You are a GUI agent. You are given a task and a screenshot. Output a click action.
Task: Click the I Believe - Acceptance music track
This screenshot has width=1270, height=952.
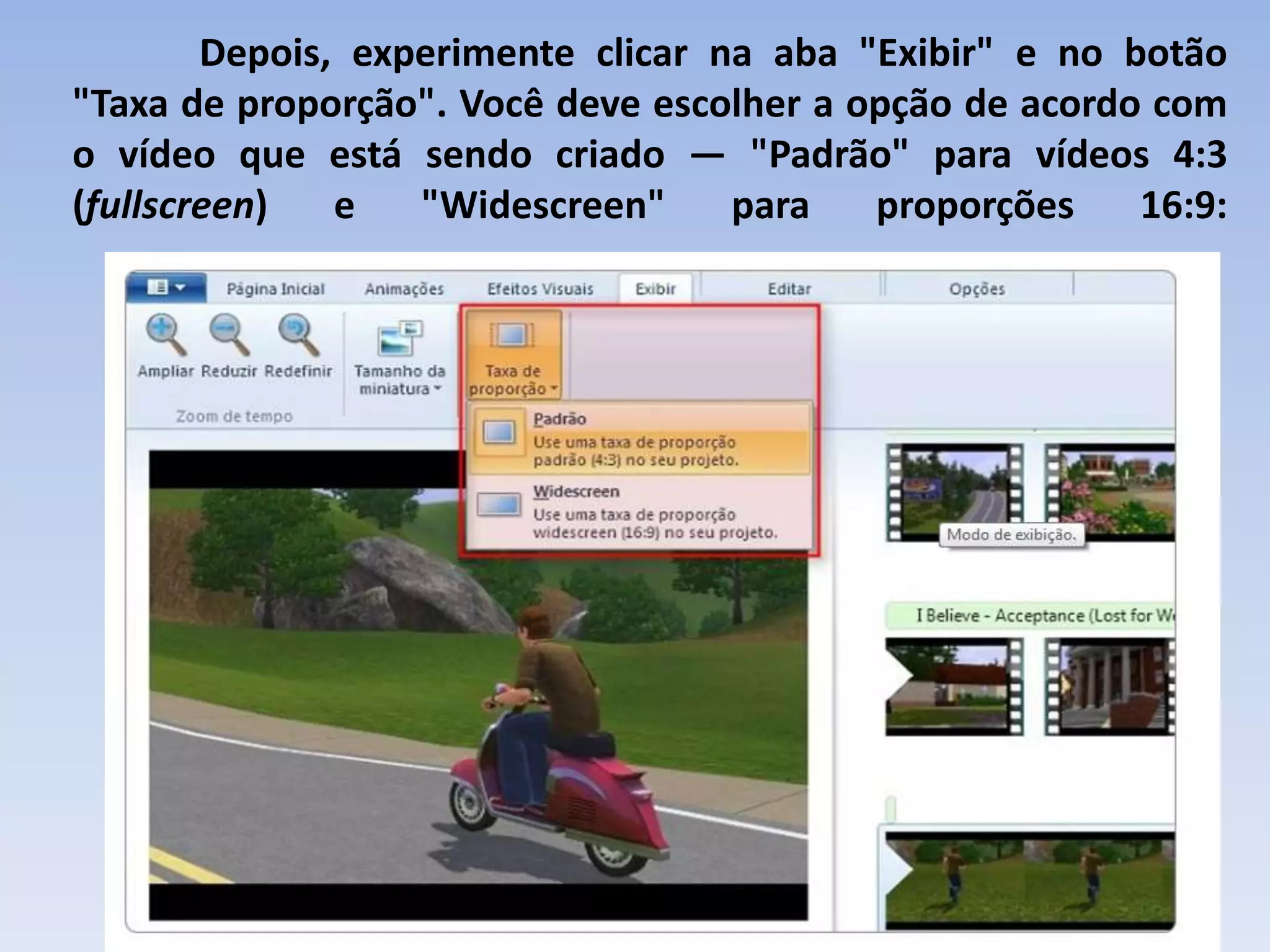pos(1030,615)
